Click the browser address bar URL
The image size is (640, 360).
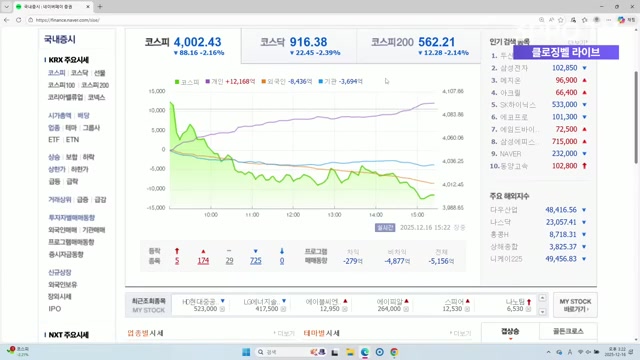click(68, 20)
